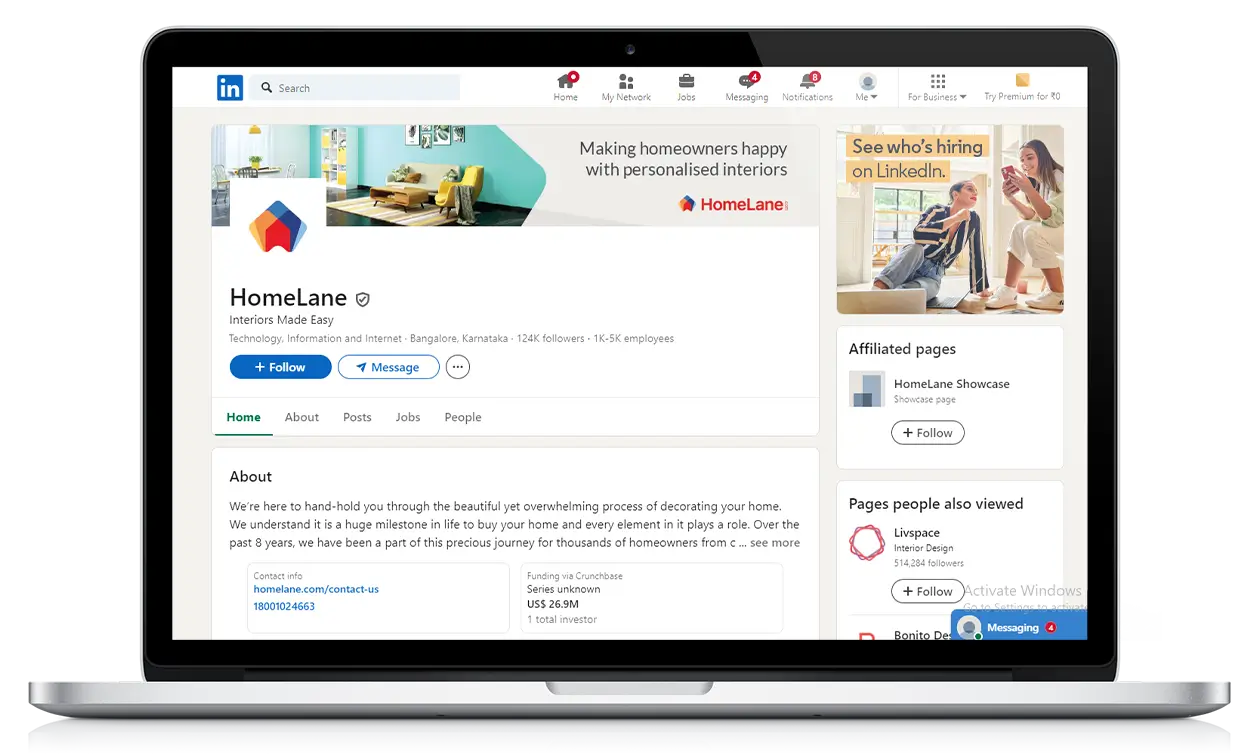Click the Try Premium gold icon

pos(1022,80)
